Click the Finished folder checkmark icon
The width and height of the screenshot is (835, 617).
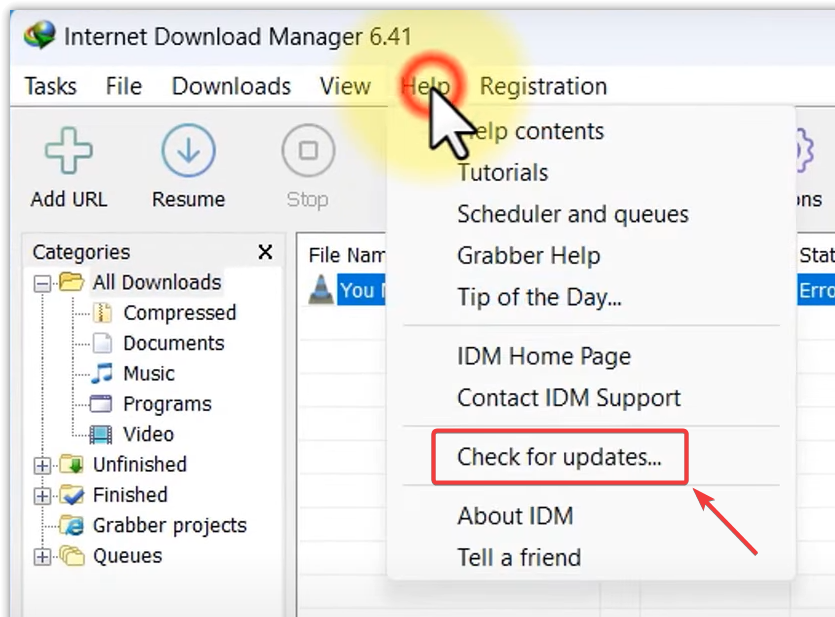tap(72, 495)
